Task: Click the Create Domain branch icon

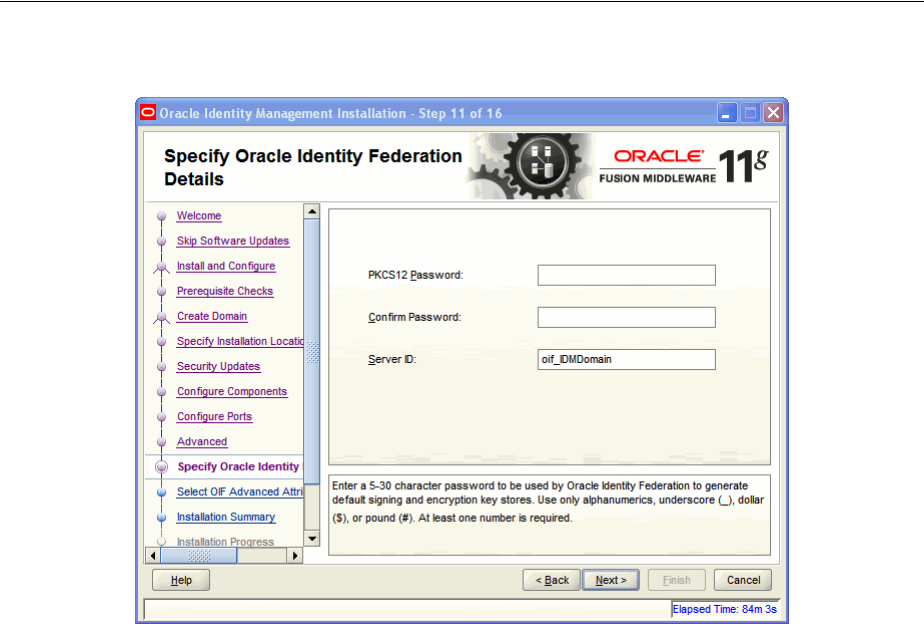Action: click(x=161, y=317)
